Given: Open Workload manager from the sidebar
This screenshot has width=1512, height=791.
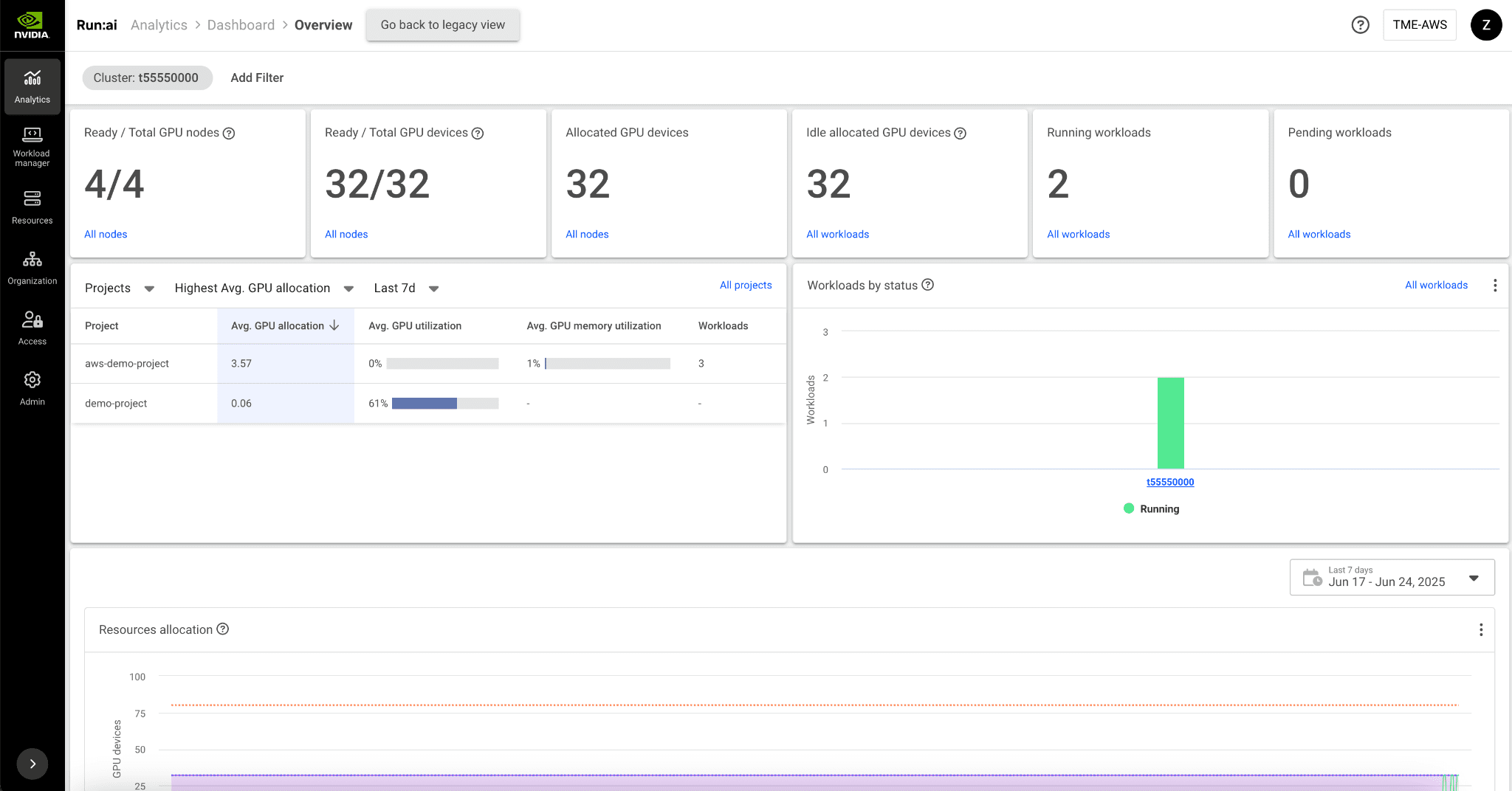Looking at the screenshot, I should click(x=32, y=147).
